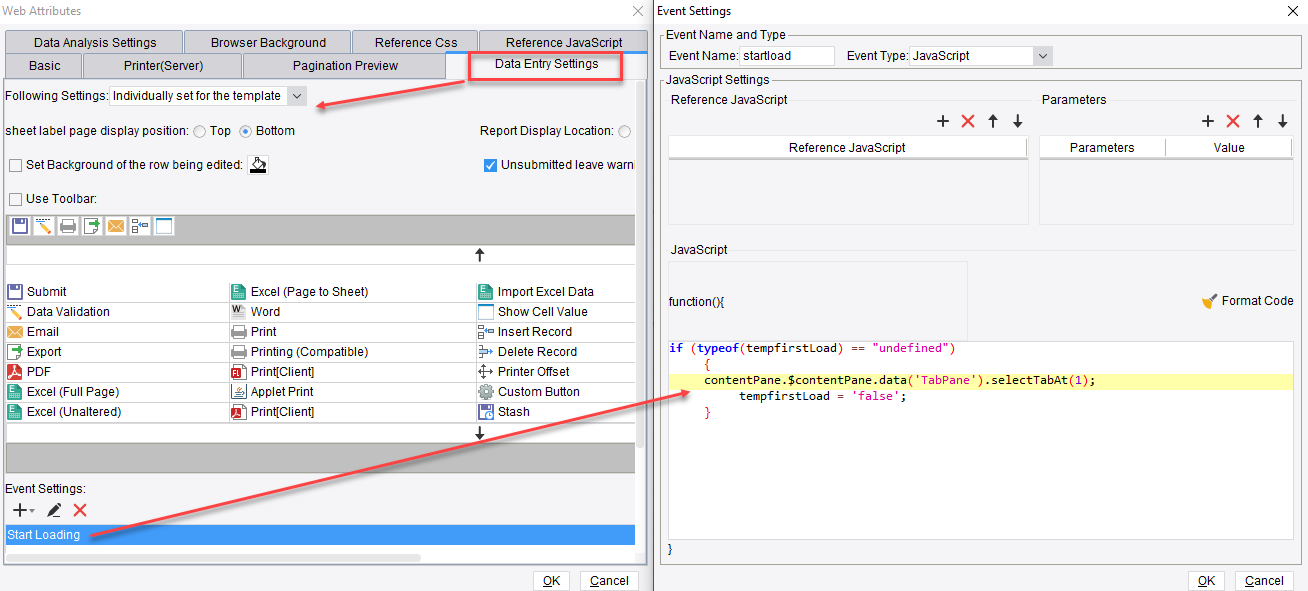Open the Data Analysis Settings tab
1308x591 pixels.
coord(95,42)
